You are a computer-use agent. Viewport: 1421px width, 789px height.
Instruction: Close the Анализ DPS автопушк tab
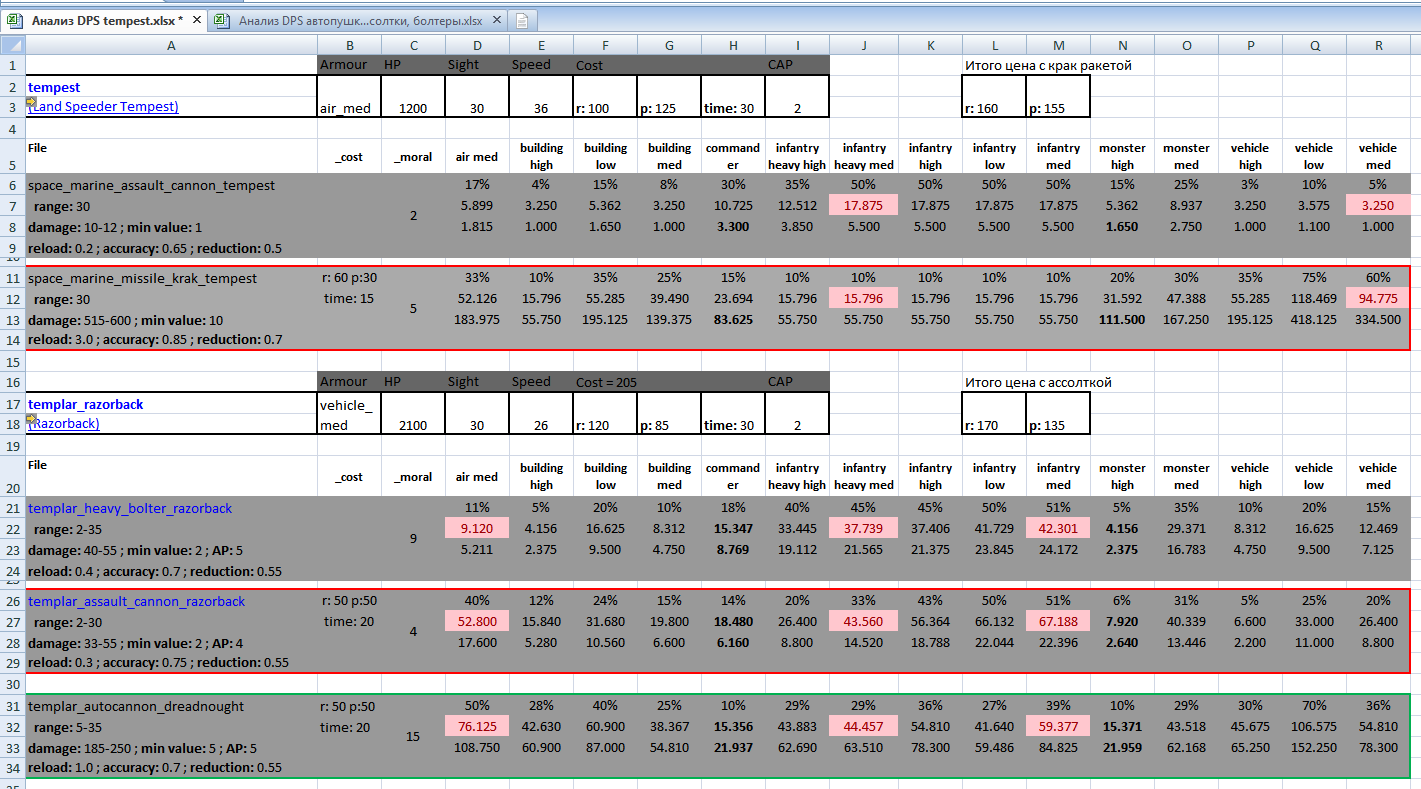point(497,21)
